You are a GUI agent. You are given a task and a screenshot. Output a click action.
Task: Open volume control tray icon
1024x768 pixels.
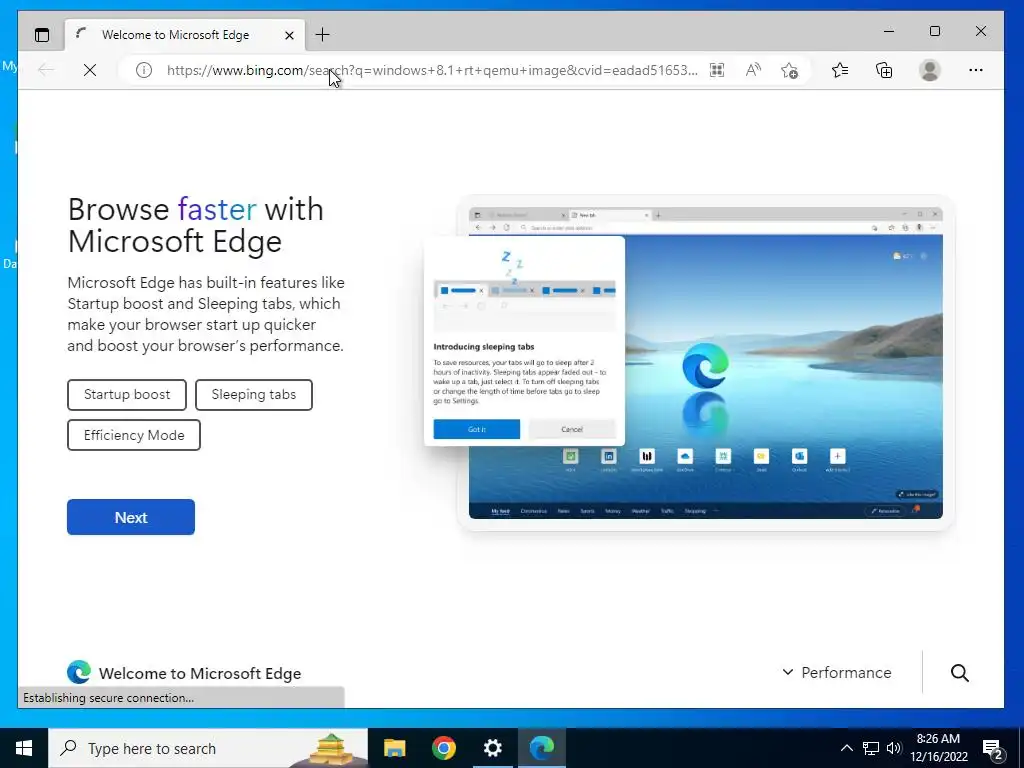click(x=894, y=748)
